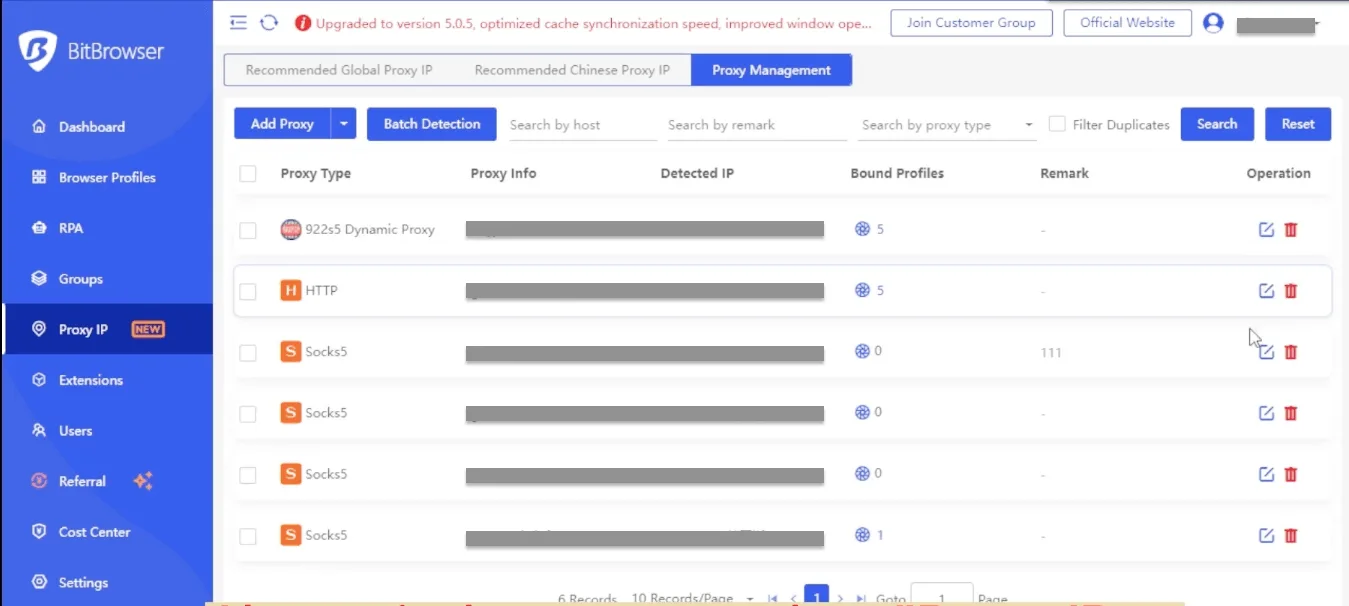This screenshot has height=606, width=1349.
Task: Delete the 922s5 Dynamic Proxy entry
Action: [1291, 229]
